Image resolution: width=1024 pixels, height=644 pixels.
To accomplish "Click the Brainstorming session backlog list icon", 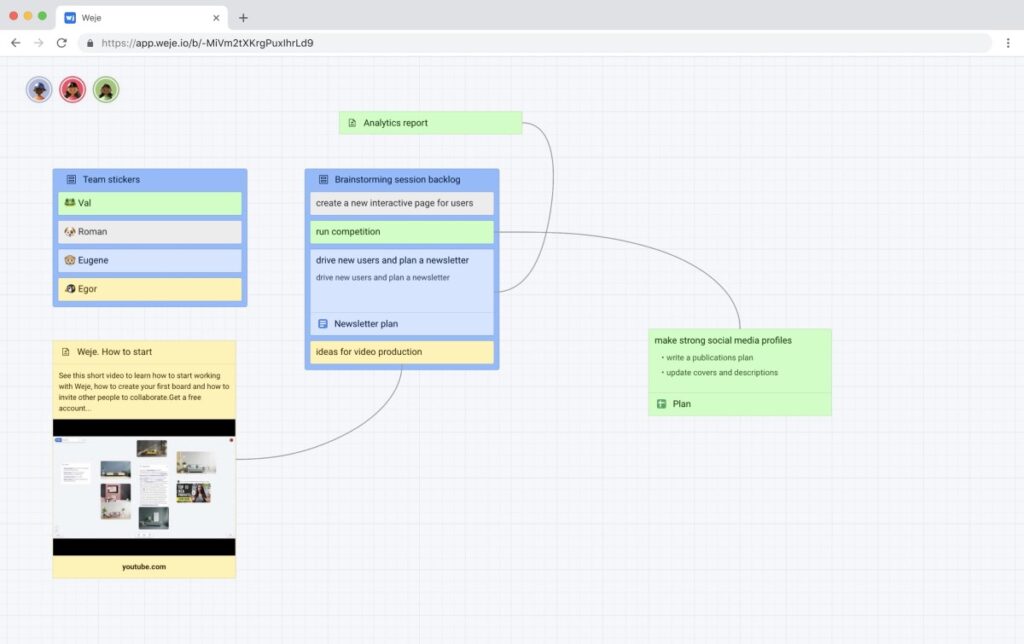I will [x=323, y=180].
